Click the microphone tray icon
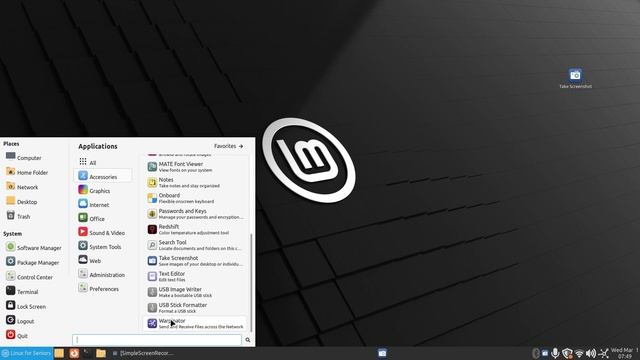The image size is (640, 360). pyautogui.click(x=555, y=353)
